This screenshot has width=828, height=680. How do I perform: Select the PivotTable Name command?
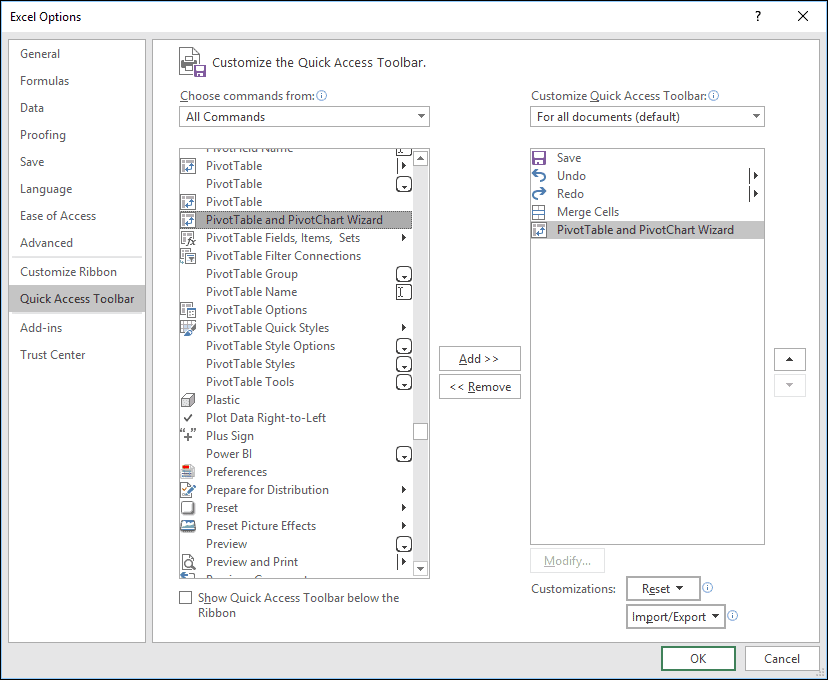click(x=295, y=292)
